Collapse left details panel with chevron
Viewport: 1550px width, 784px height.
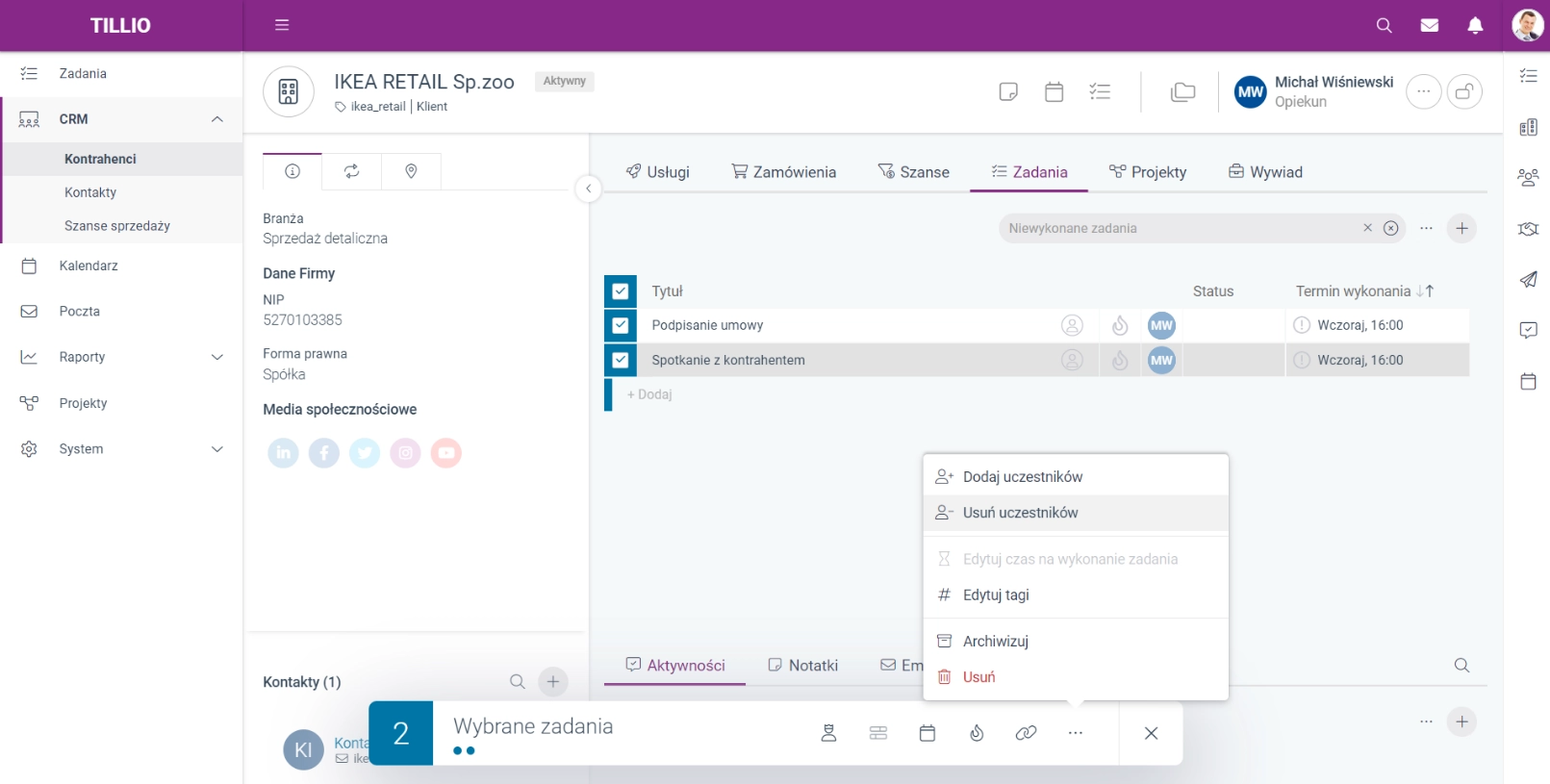click(x=588, y=189)
